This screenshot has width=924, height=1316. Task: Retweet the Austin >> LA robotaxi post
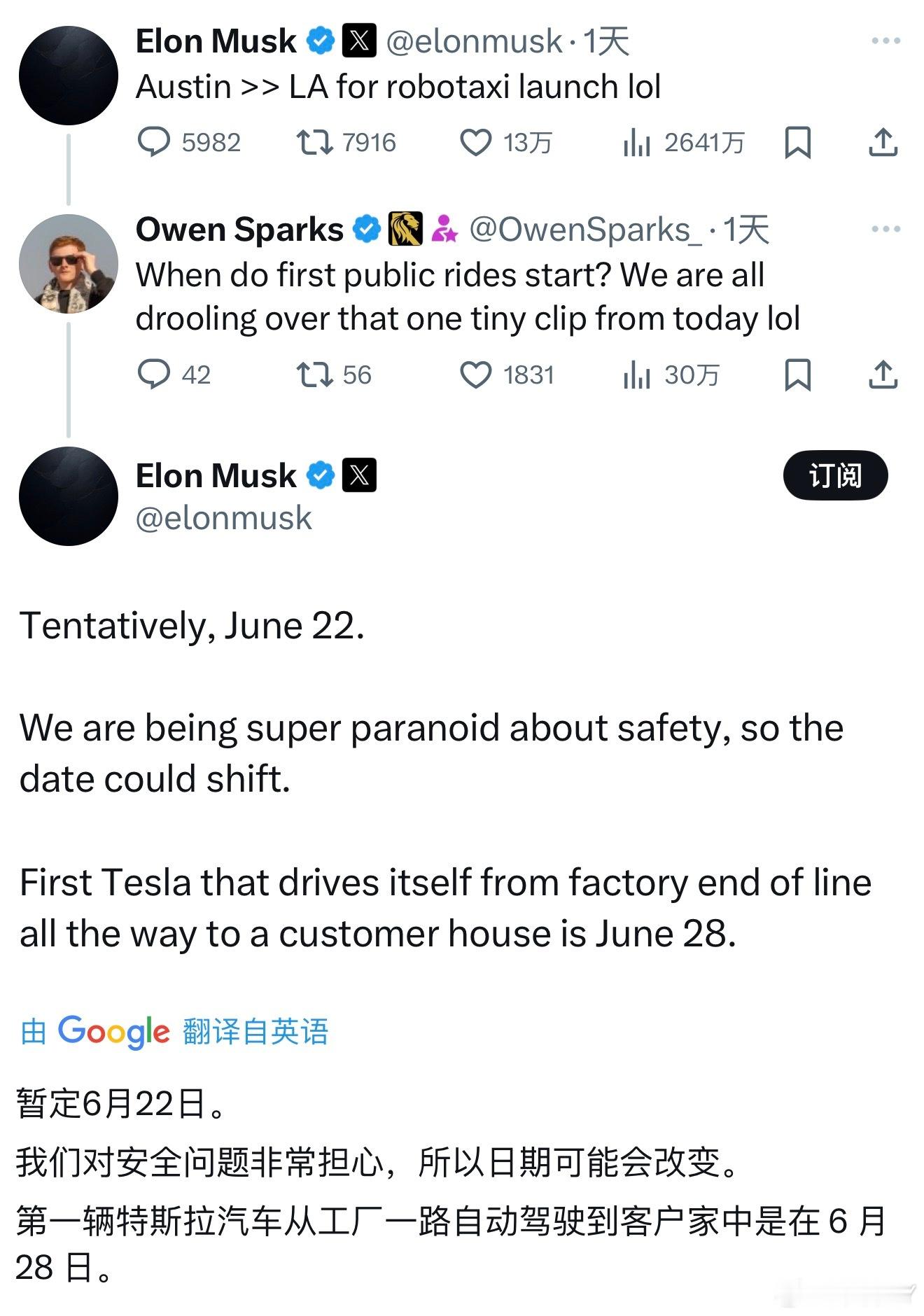coord(346,143)
